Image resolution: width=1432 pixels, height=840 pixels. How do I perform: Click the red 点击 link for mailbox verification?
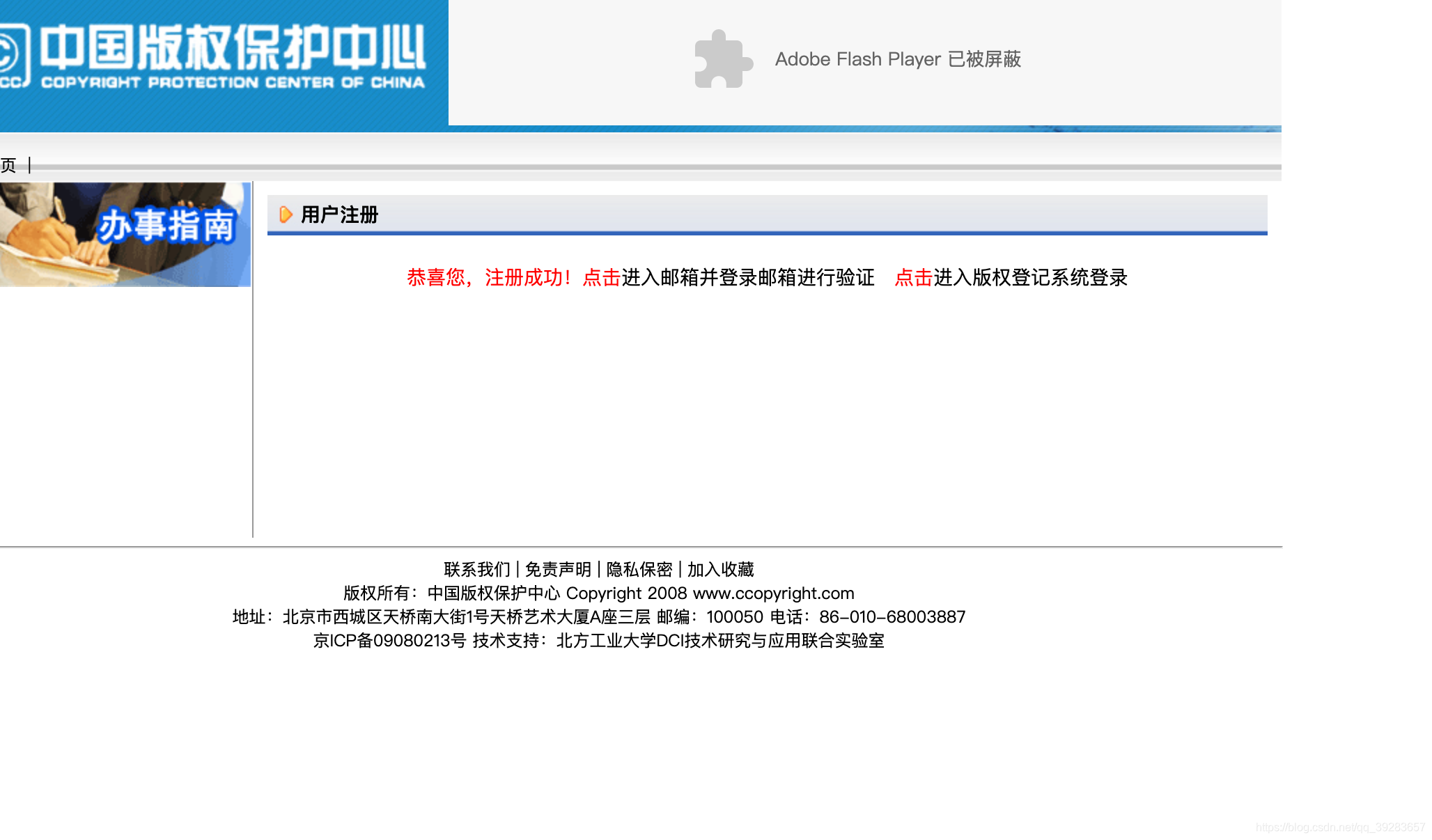coord(601,277)
